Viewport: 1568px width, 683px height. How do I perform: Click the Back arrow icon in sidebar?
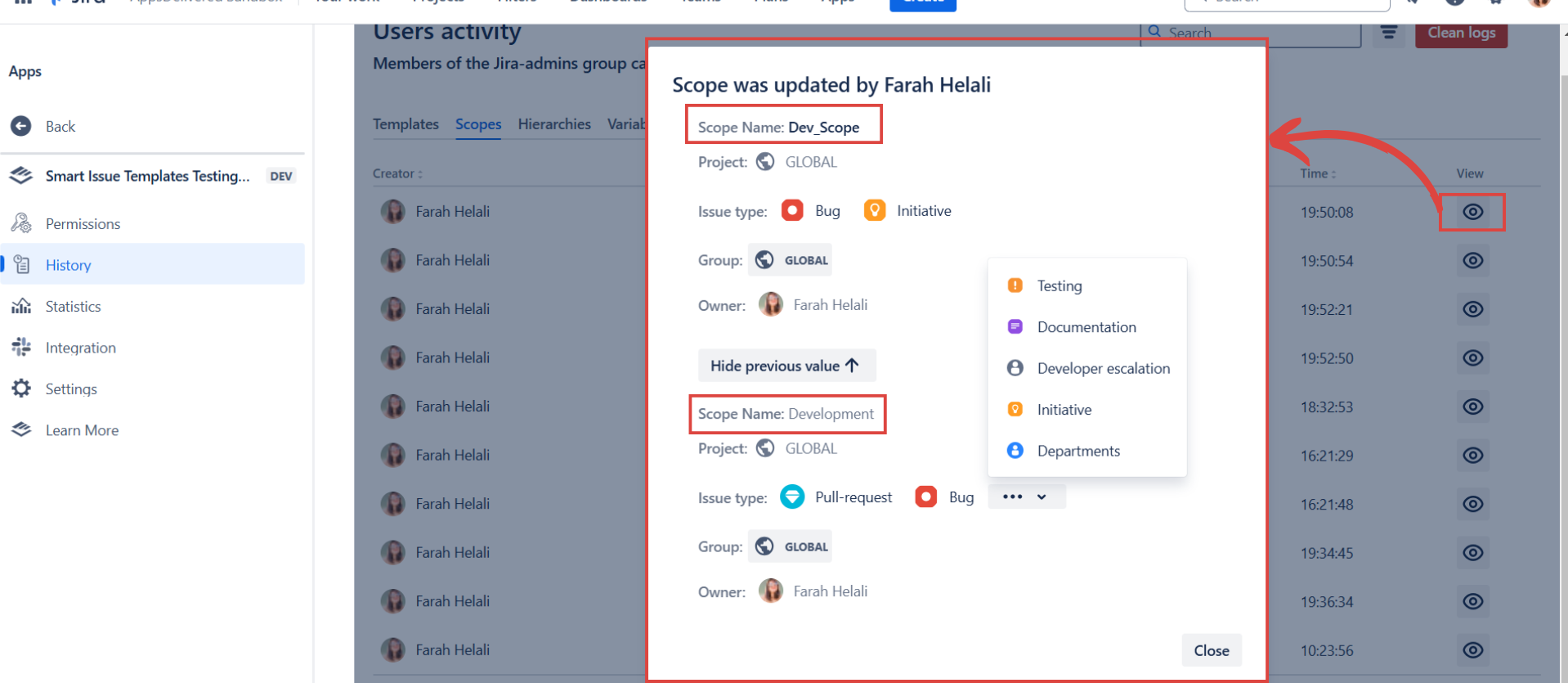[x=21, y=126]
